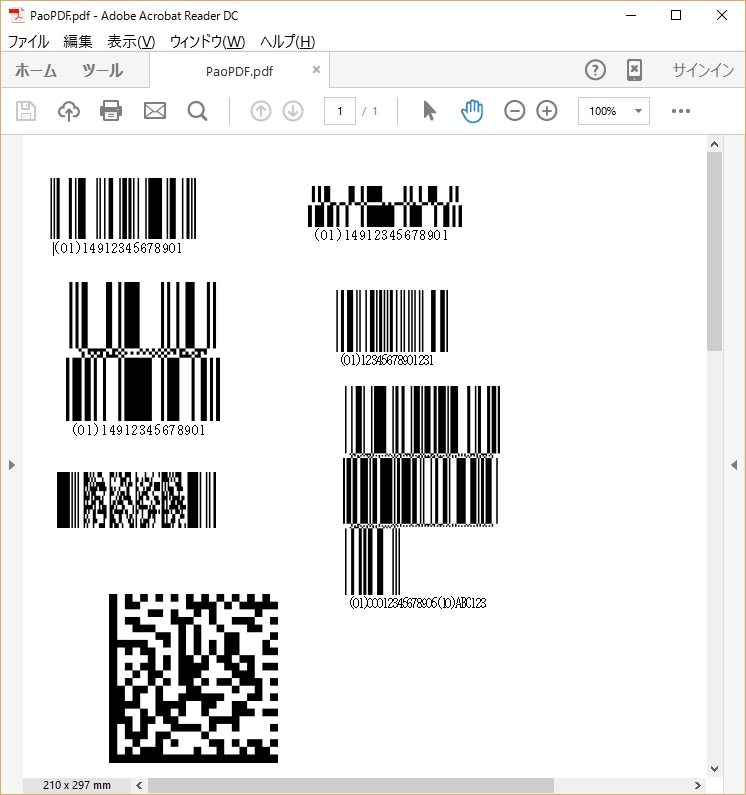
Task: Open the search magnifier tool
Action: [x=197, y=111]
